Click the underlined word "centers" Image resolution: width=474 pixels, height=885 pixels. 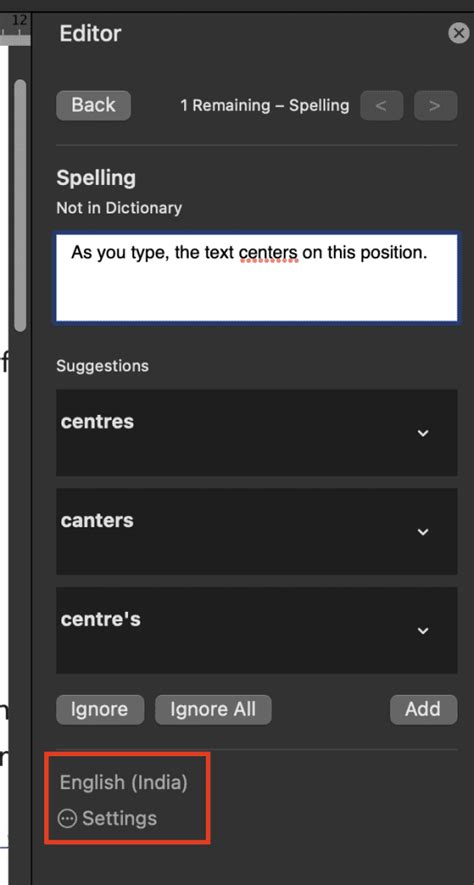pyautogui.click(x=269, y=252)
